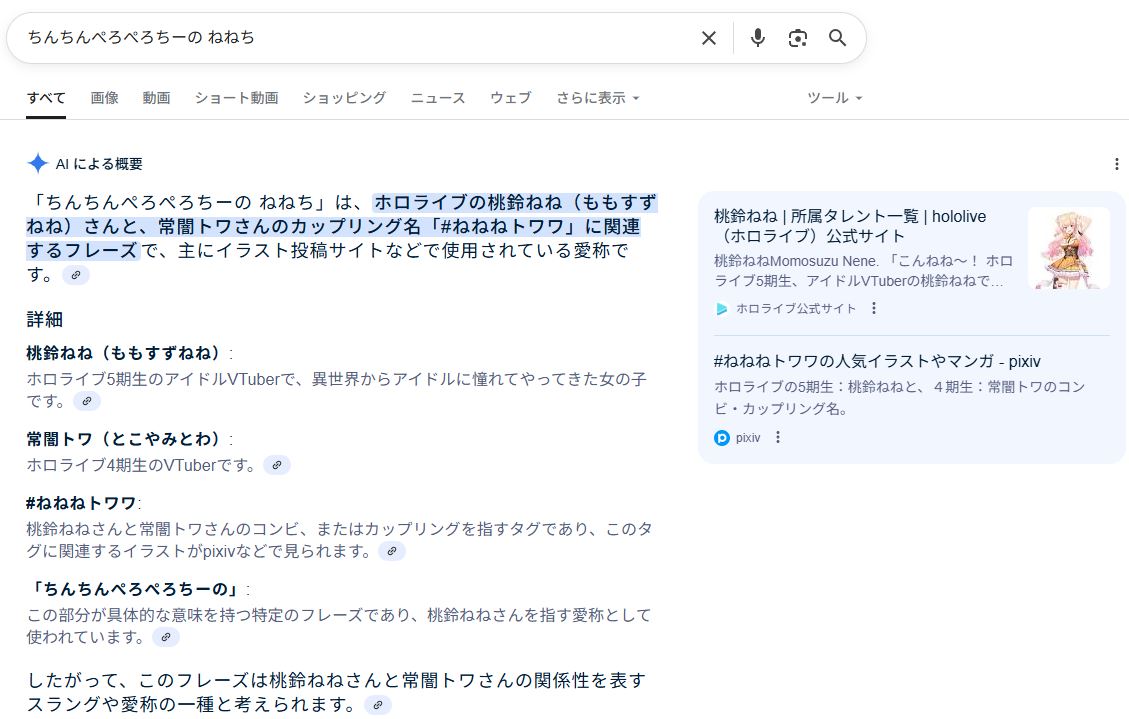Open source link icon after 桃鈴ねね description

point(87,401)
